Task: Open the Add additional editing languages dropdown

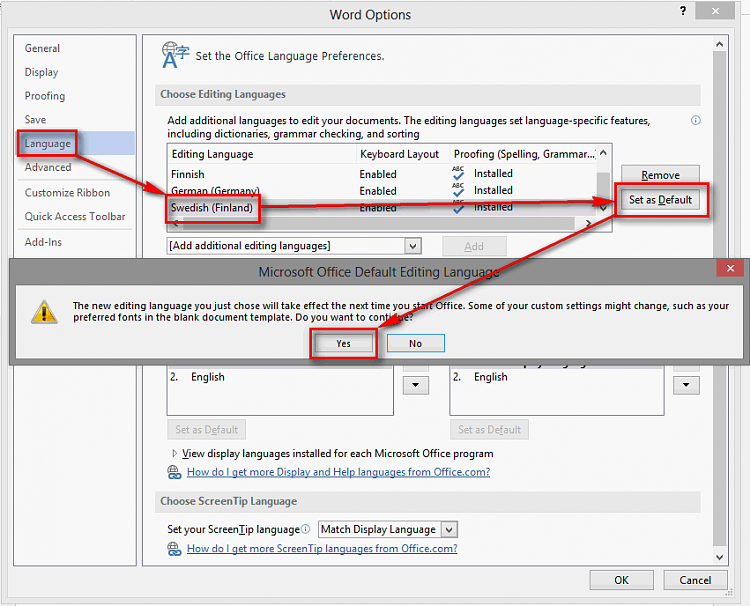Action: coord(413,246)
